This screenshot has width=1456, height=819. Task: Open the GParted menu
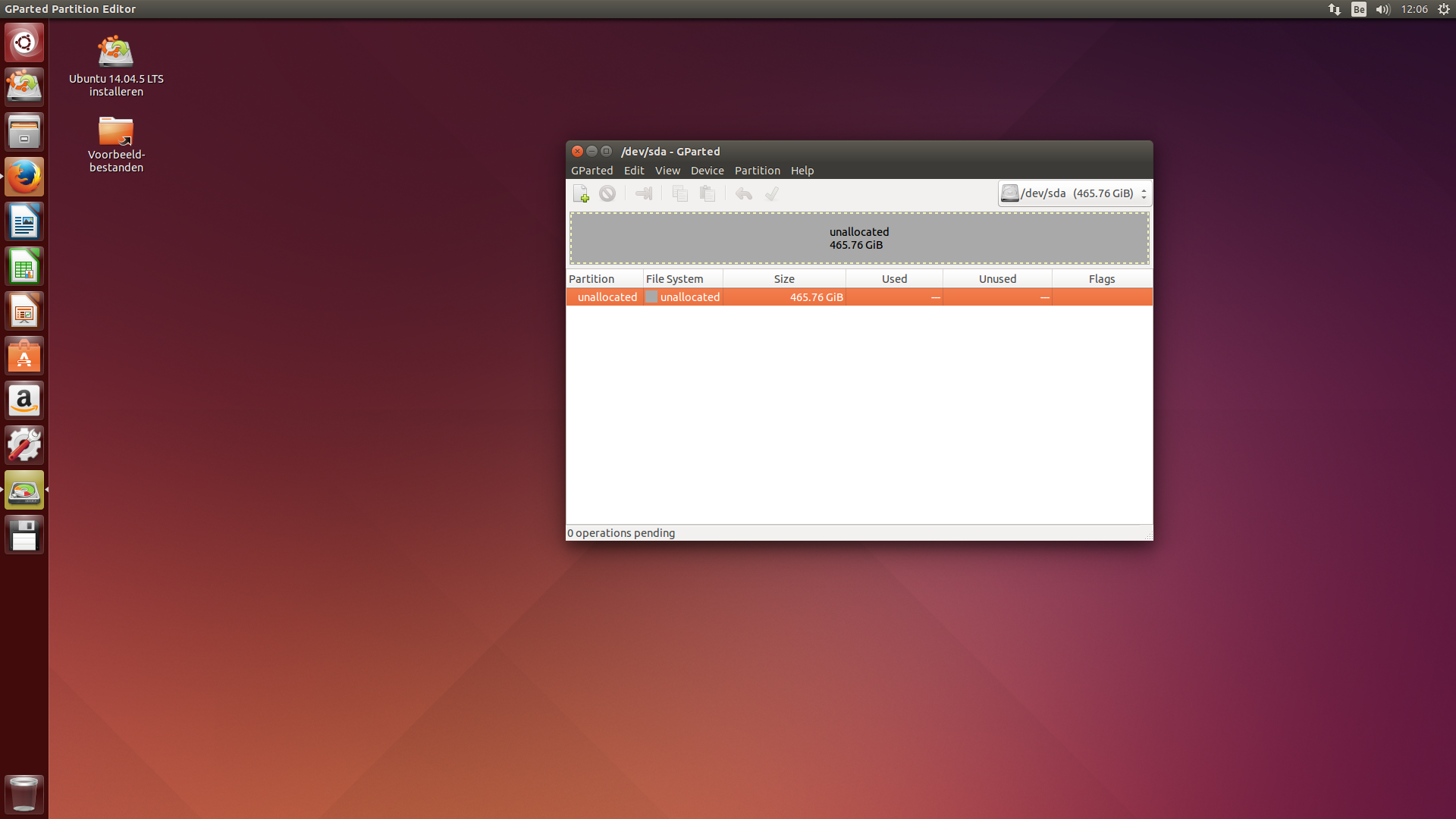[x=591, y=171]
